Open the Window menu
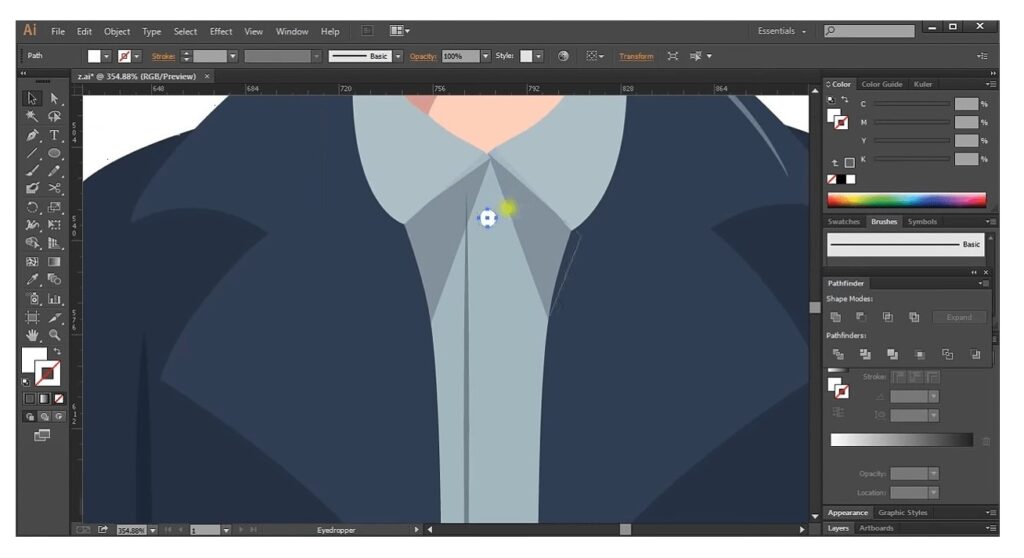The image size is (1024, 558). (292, 31)
